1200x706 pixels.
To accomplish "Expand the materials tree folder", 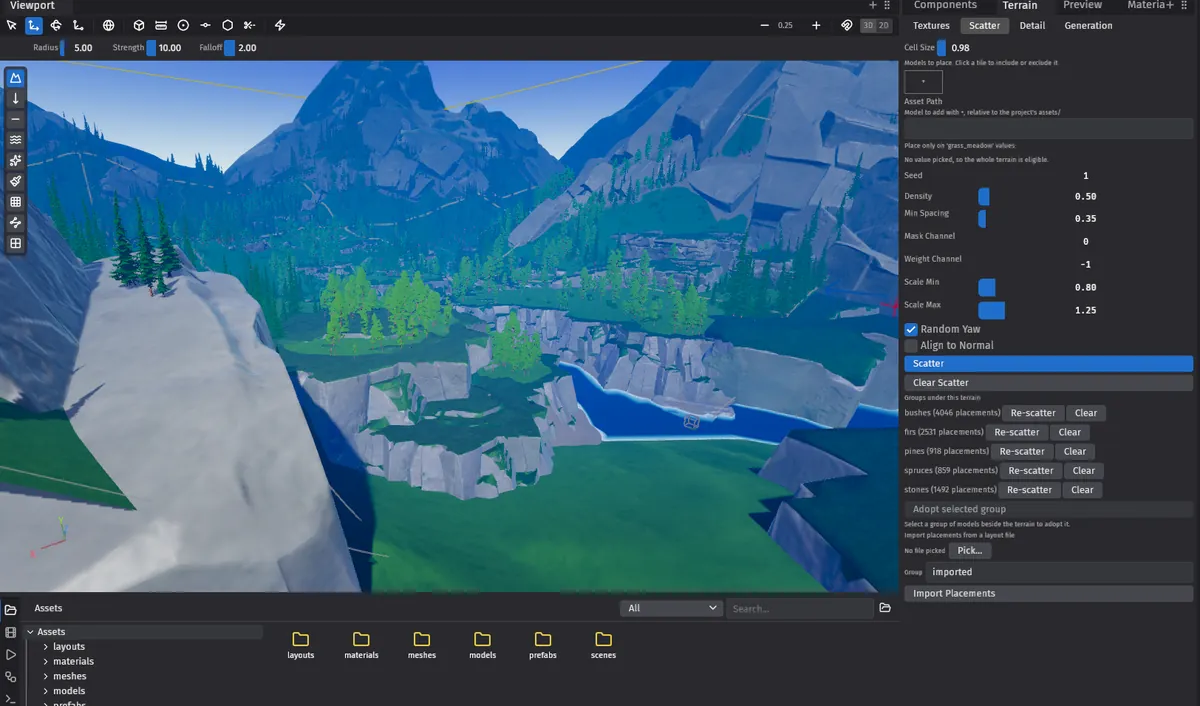I will tap(46, 661).
